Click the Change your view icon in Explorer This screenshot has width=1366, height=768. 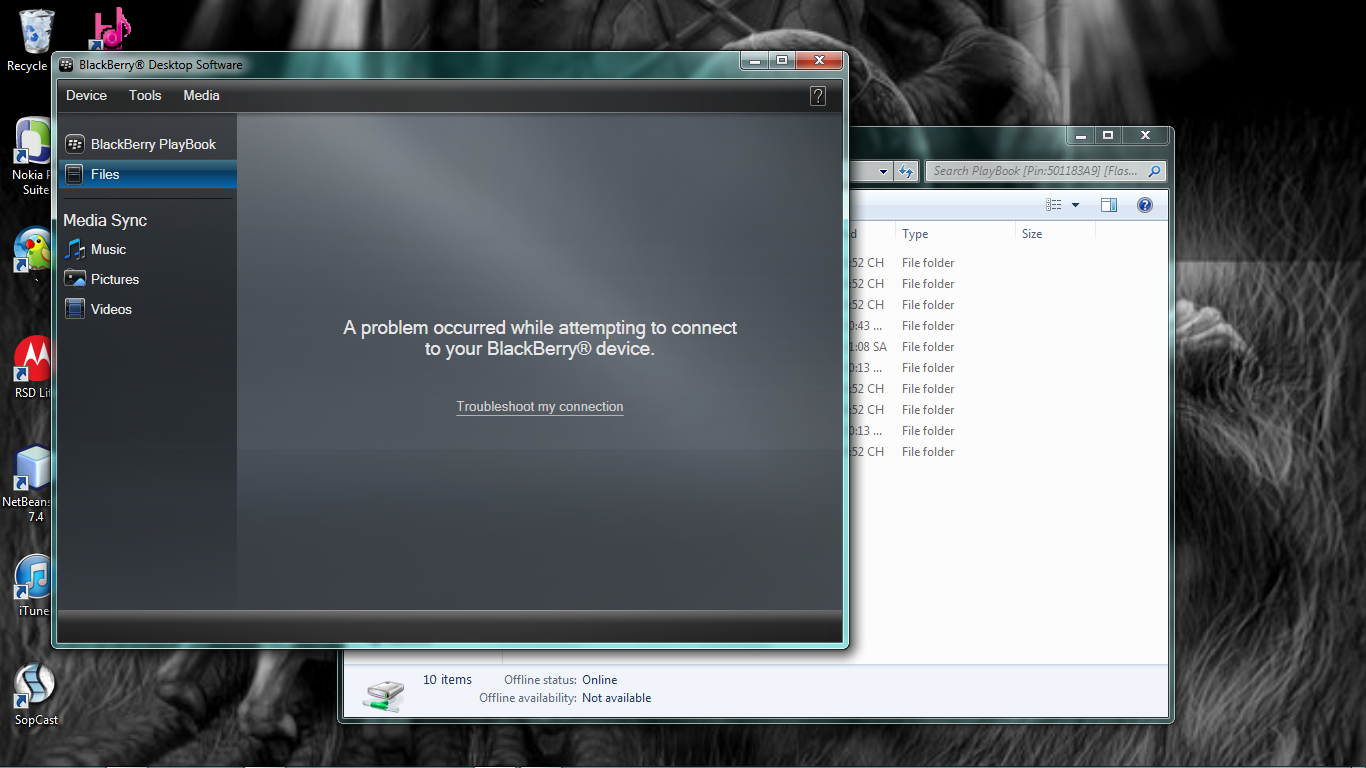click(1054, 205)
